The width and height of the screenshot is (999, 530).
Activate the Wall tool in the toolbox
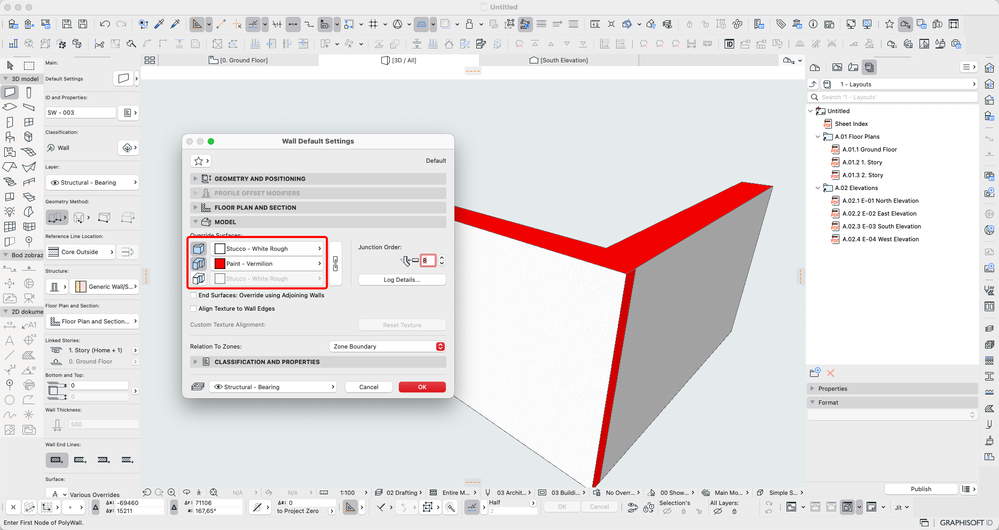(x=10, y=92)
